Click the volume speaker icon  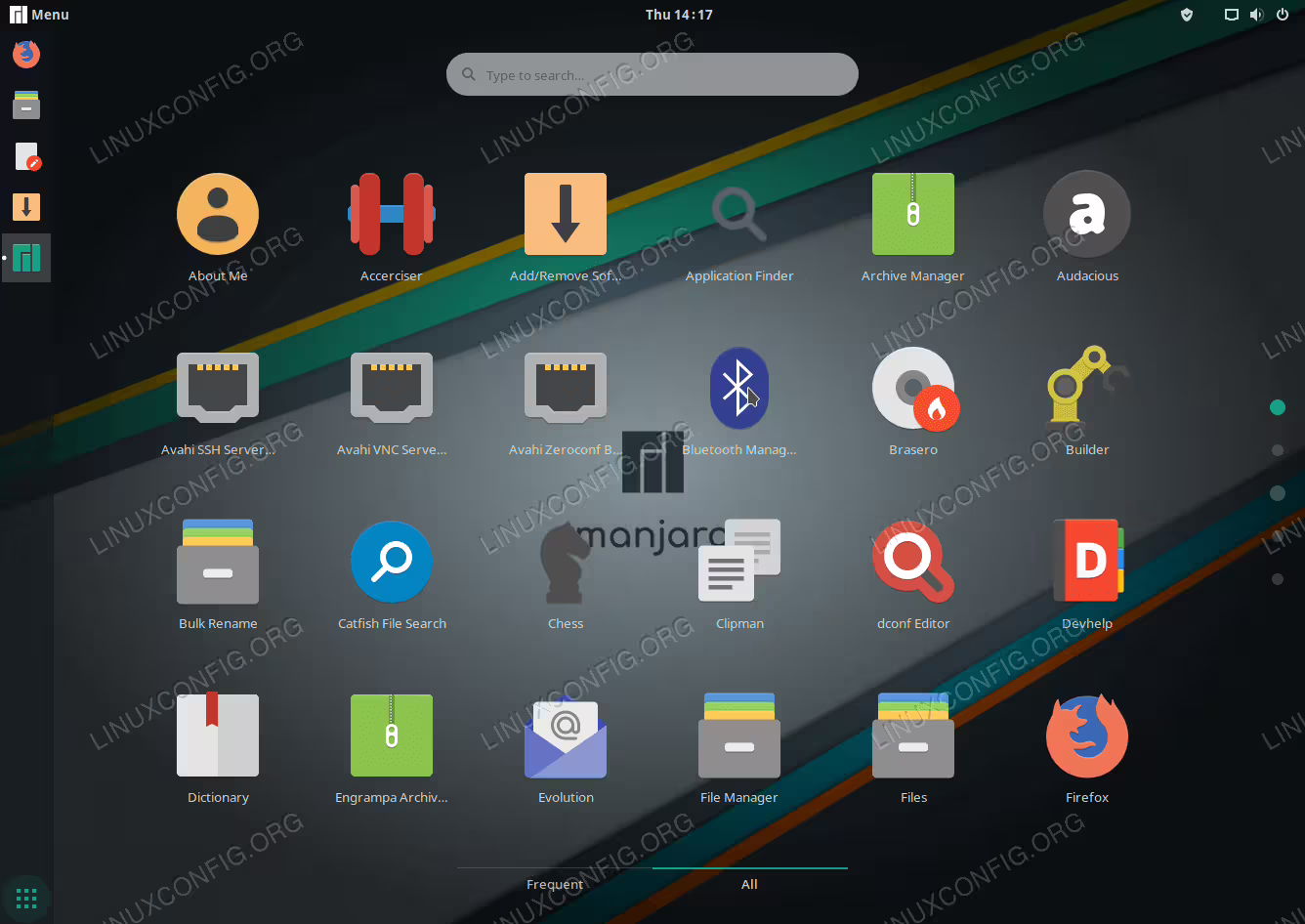click(1256, 15)
